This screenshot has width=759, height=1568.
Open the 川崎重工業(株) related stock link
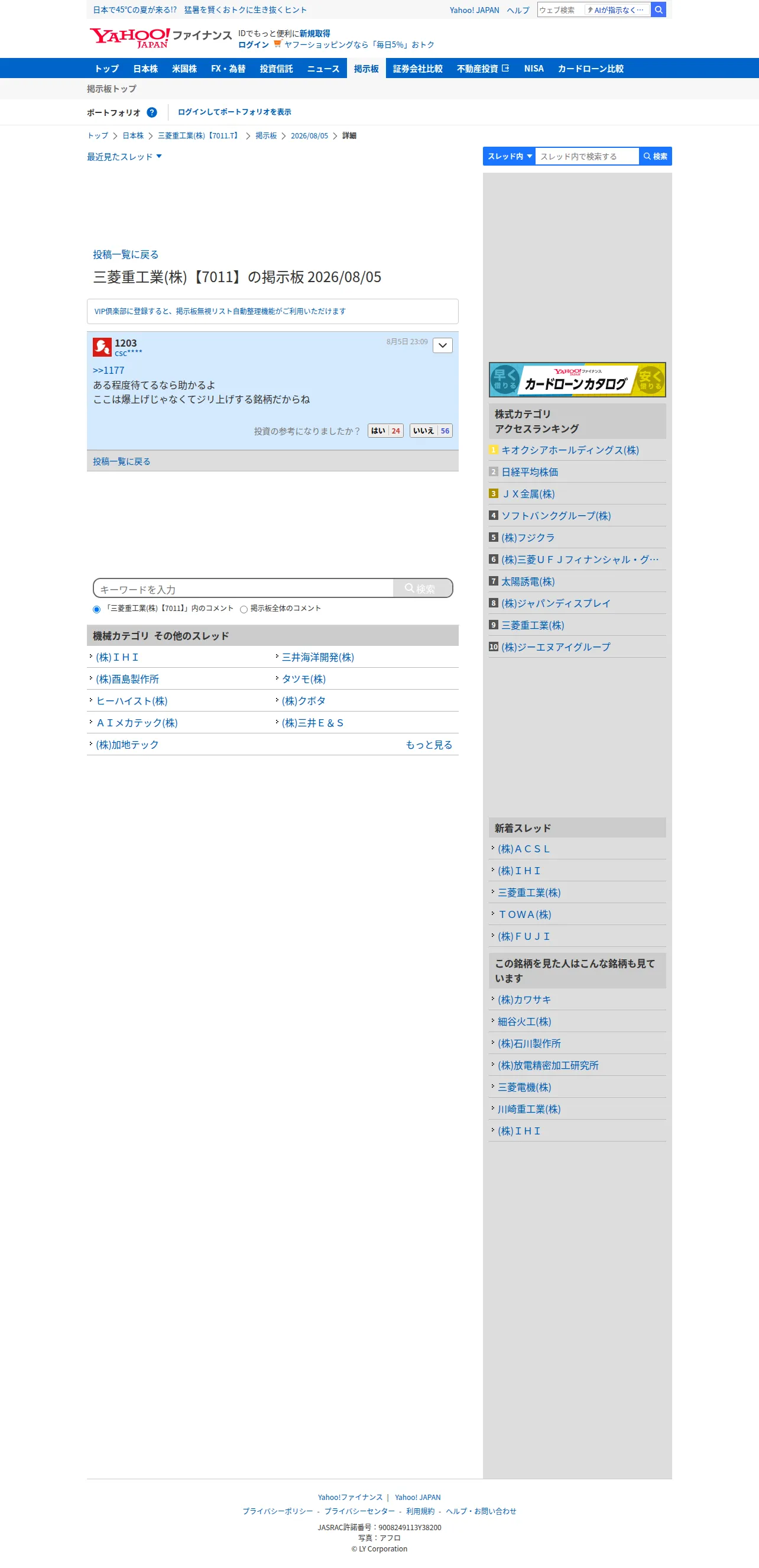click(529, 1110)
